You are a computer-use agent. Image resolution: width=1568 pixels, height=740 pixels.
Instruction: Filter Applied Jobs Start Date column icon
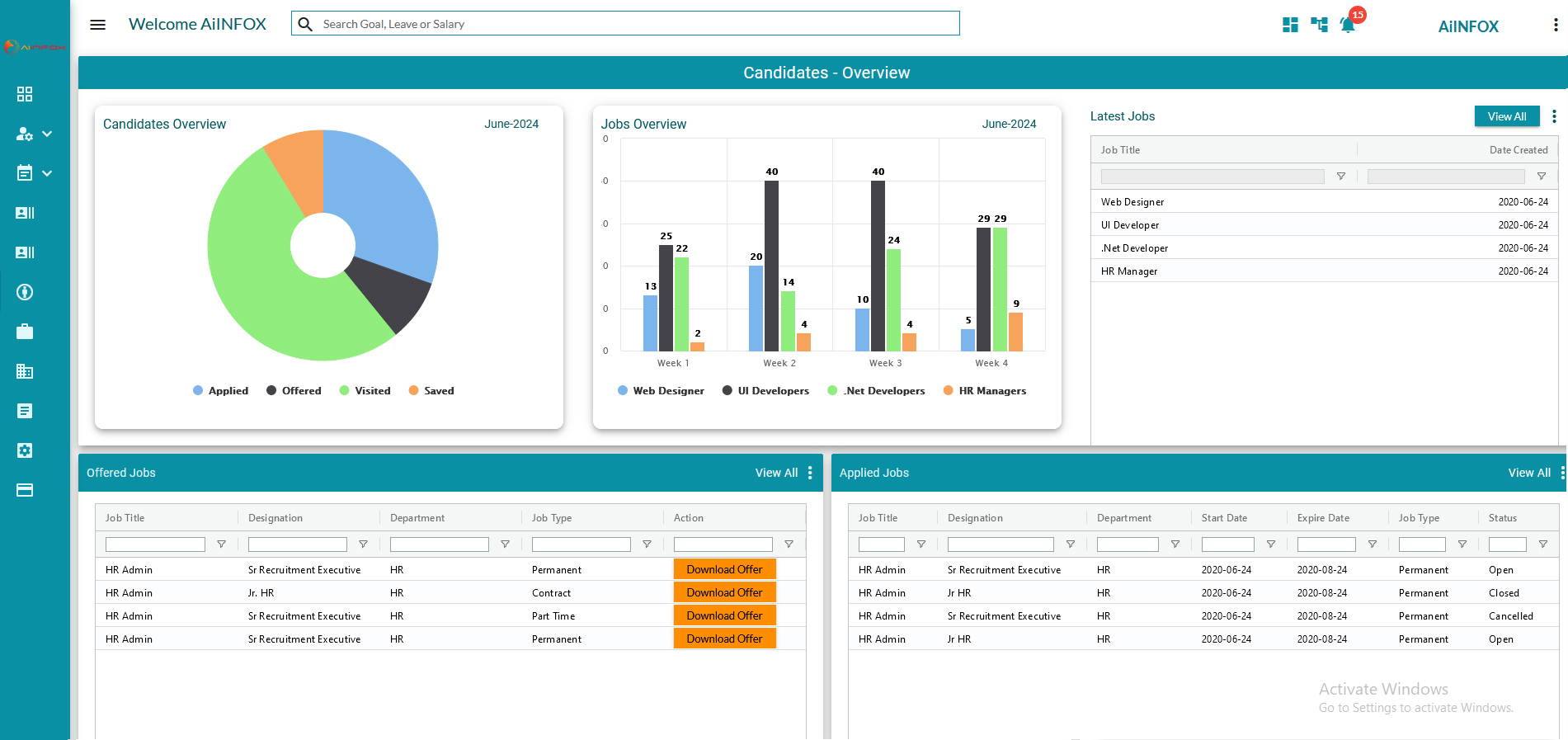click(x=1271, y=544)
